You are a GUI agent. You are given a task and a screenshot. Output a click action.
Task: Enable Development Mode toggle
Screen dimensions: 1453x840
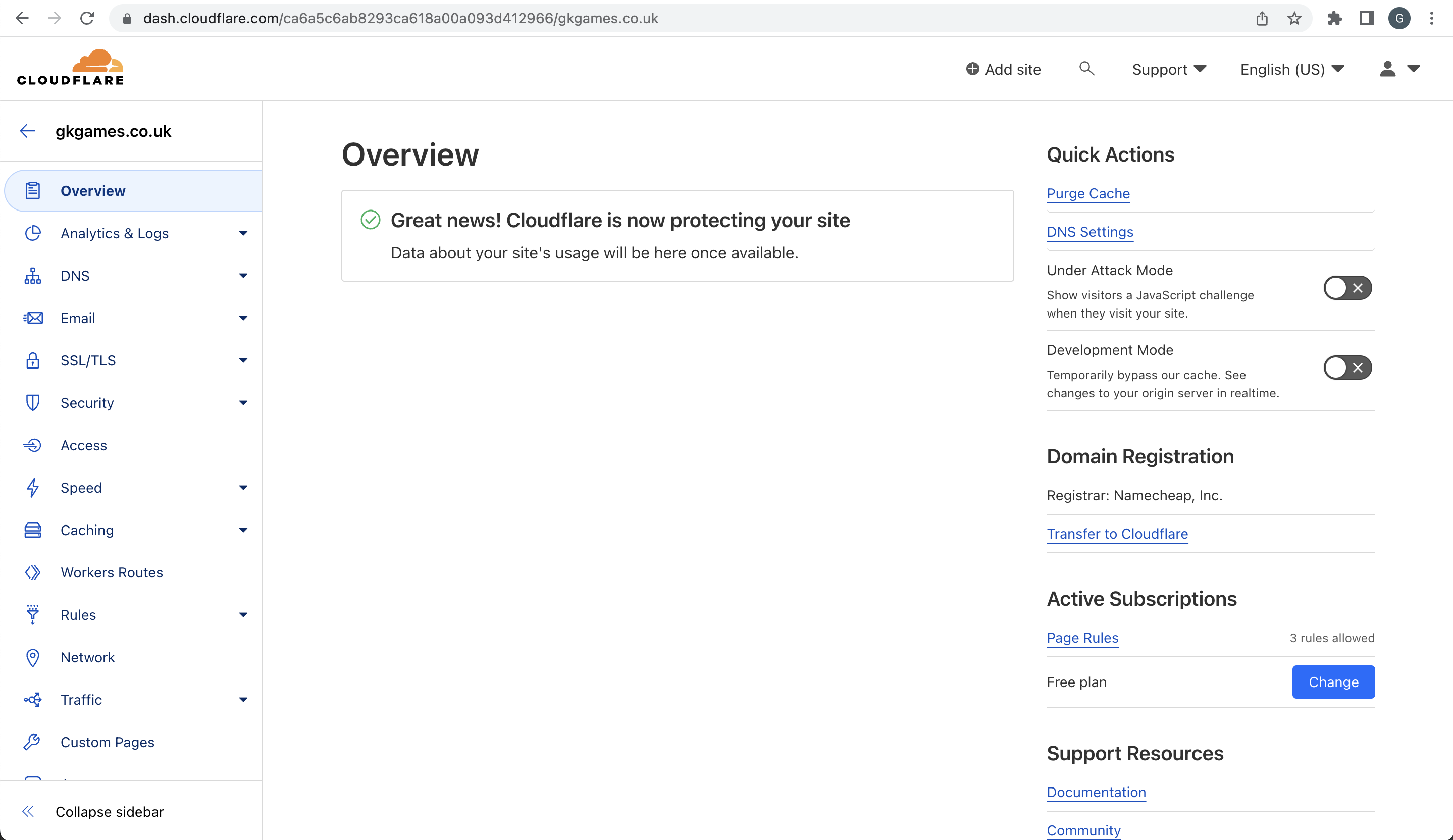coord(1346,367)
